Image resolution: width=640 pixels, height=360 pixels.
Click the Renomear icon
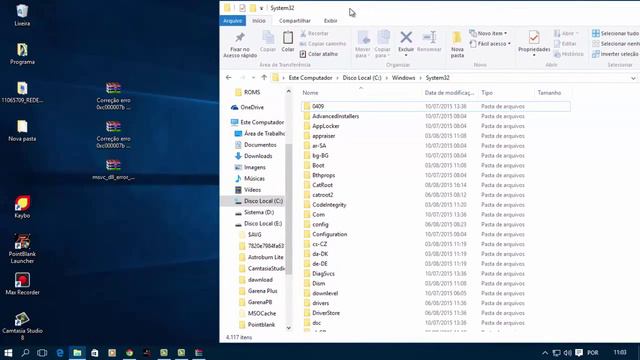pyautogui.click(x=429, y=38)
